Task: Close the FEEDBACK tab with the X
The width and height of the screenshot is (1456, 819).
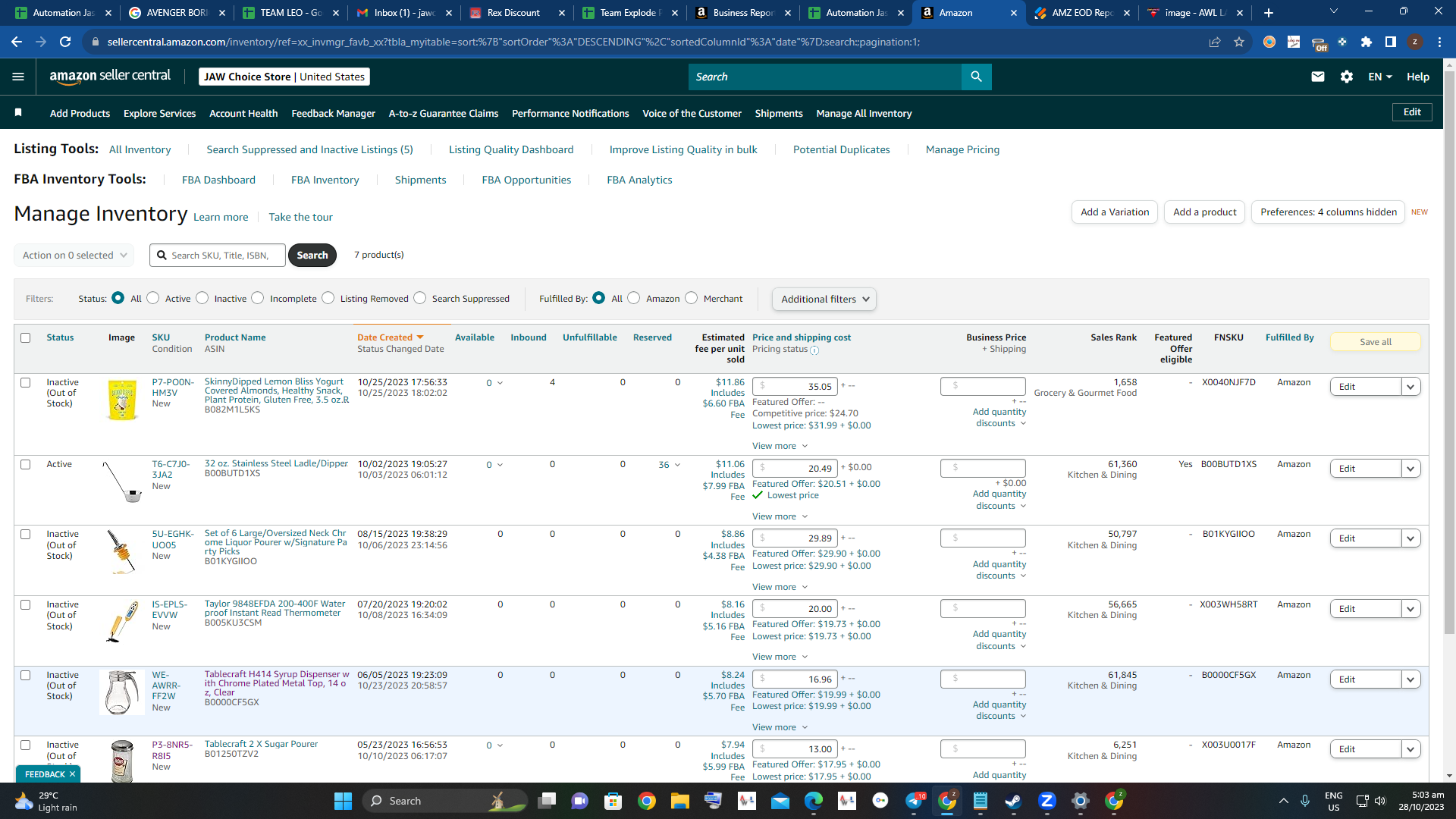Action: tap(73, 774)
